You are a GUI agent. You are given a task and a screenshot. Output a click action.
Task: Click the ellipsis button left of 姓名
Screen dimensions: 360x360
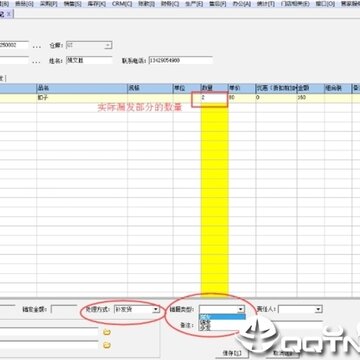point(37,62)
